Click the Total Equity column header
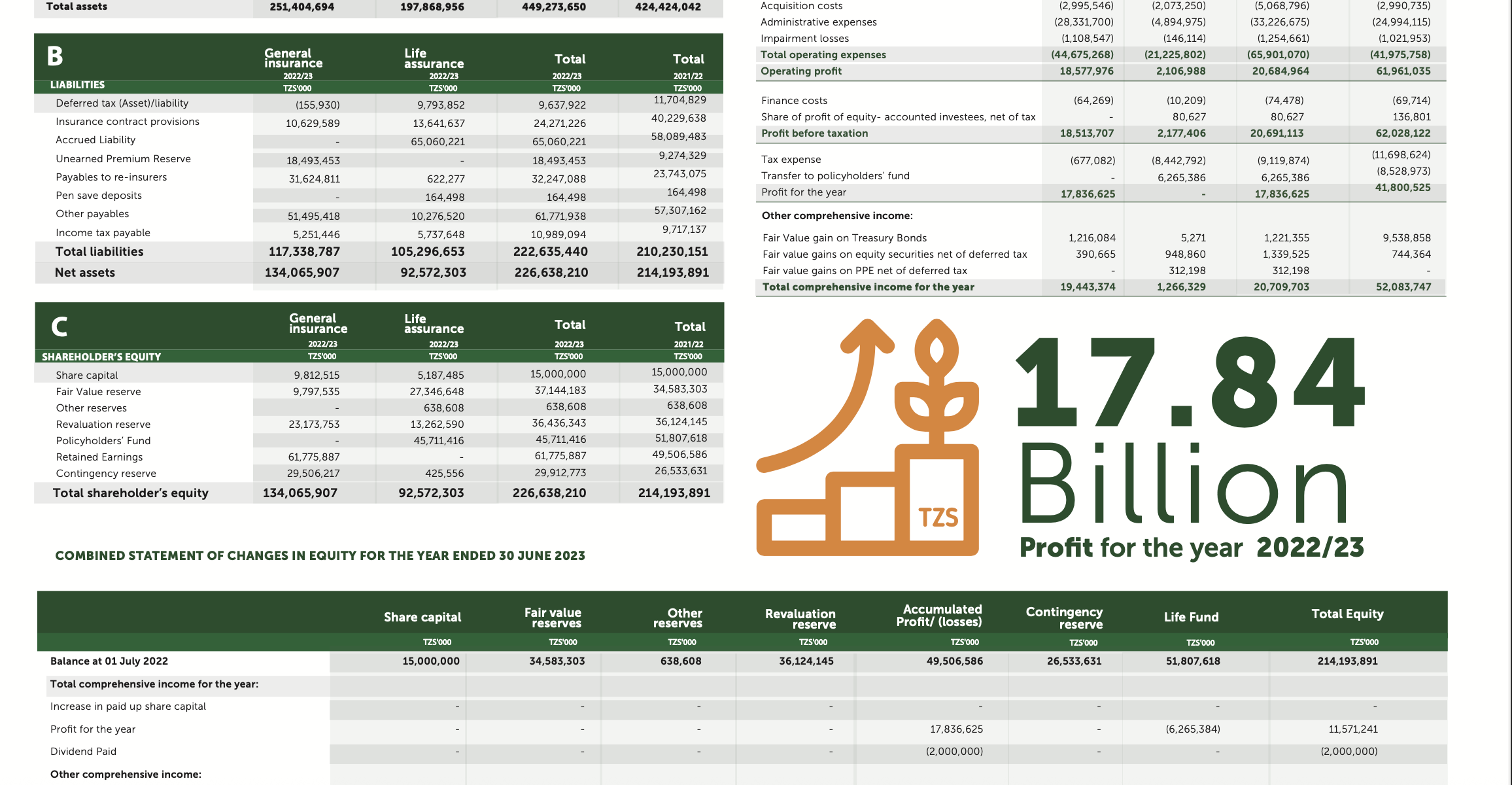Screen dimensions: 1512x785 pos(1347,614)
